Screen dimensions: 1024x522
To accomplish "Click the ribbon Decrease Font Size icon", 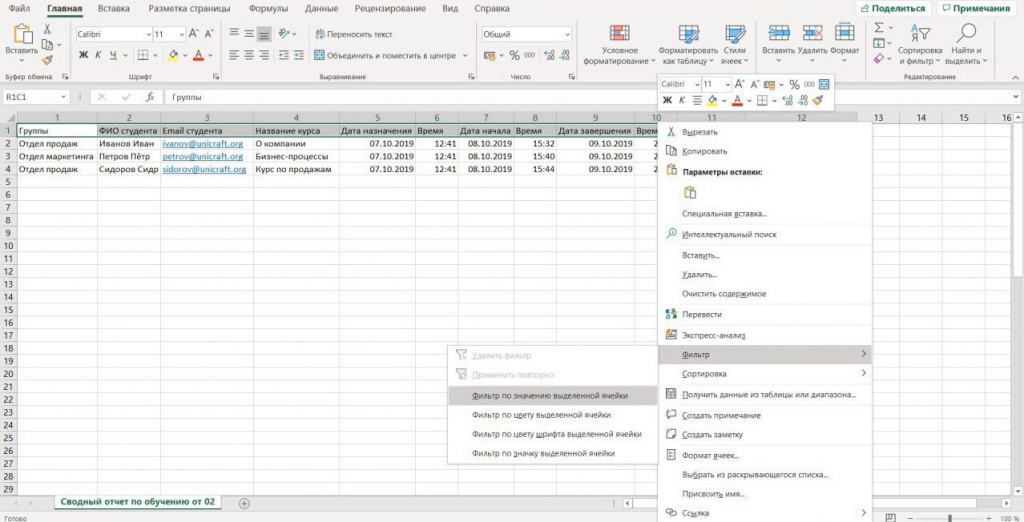I will click(209, 34).
